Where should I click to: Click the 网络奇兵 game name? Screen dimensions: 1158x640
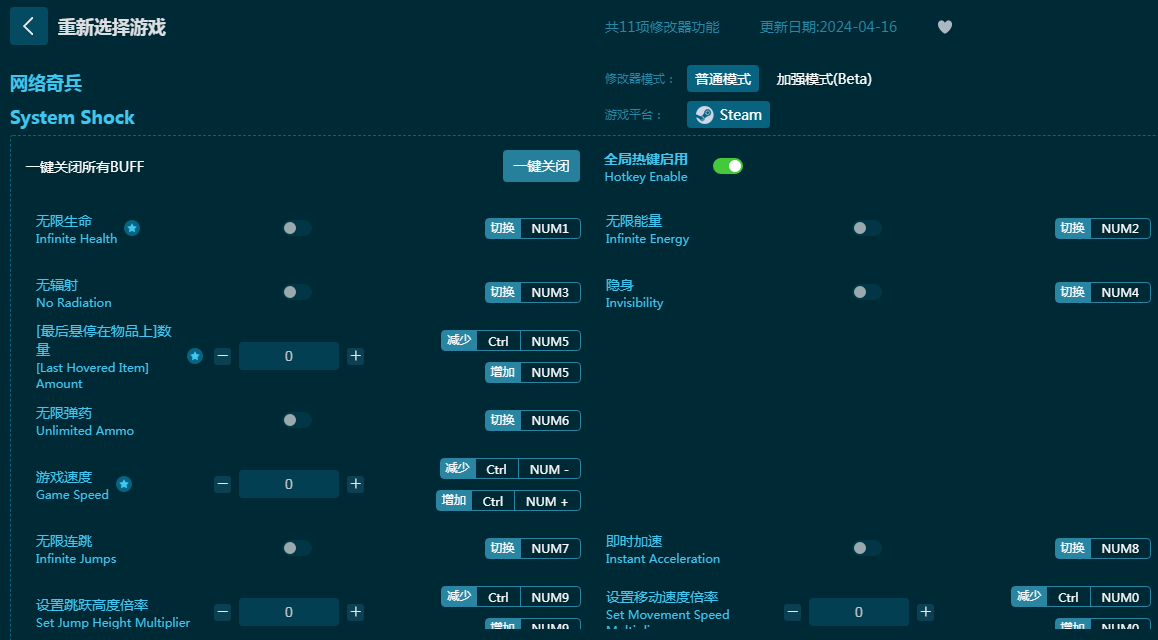coord(46,83)
